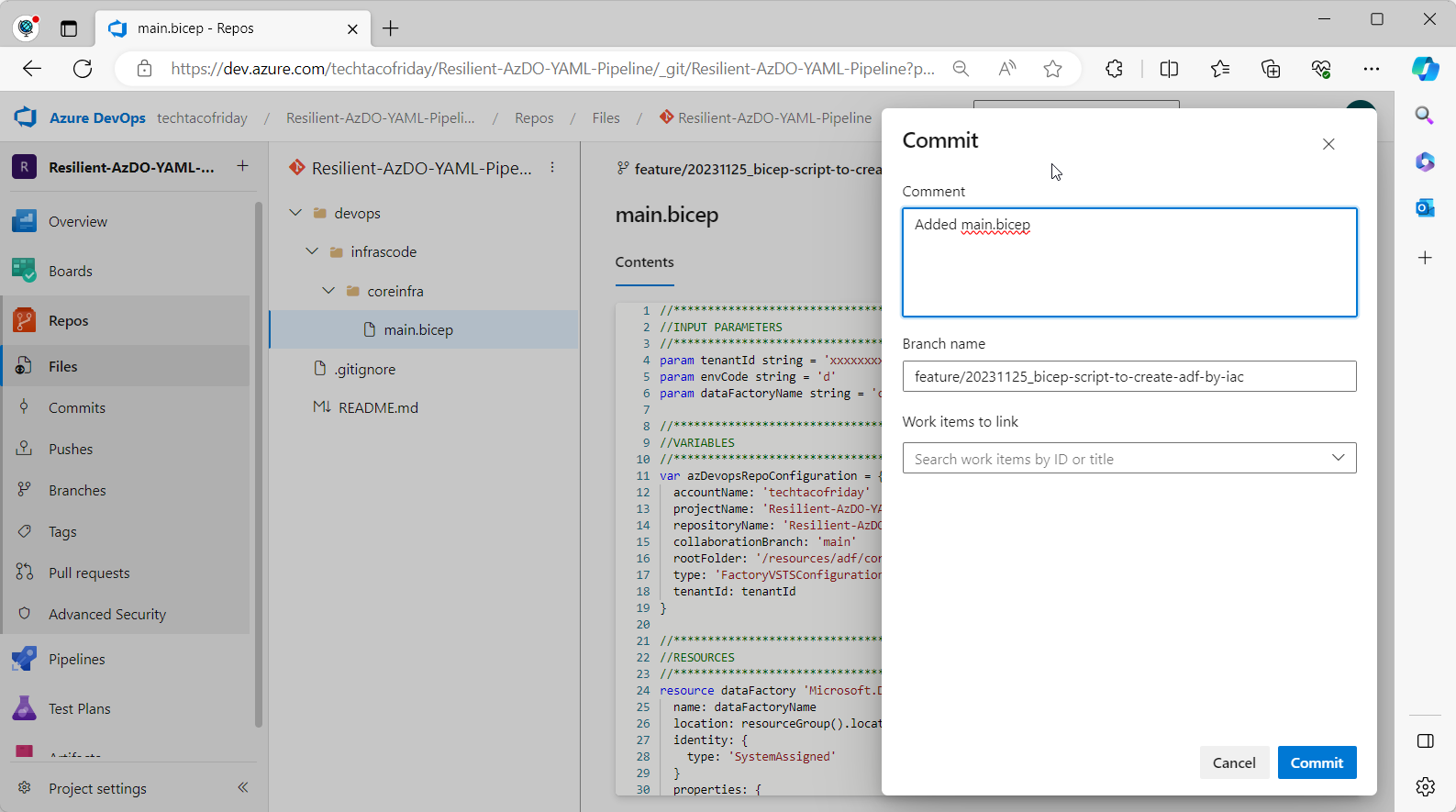Open the Overview menu item
Screen dimensions: 1456x812
(x=78, y=221)
